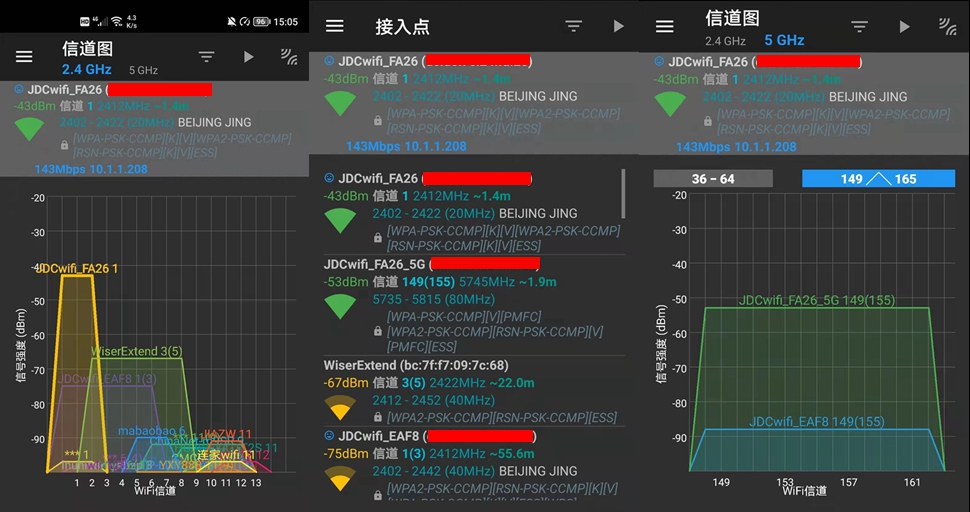Tap filter icon in 2.4 GHz channel graph screen

pyautogui.click(x=207, y=57)
